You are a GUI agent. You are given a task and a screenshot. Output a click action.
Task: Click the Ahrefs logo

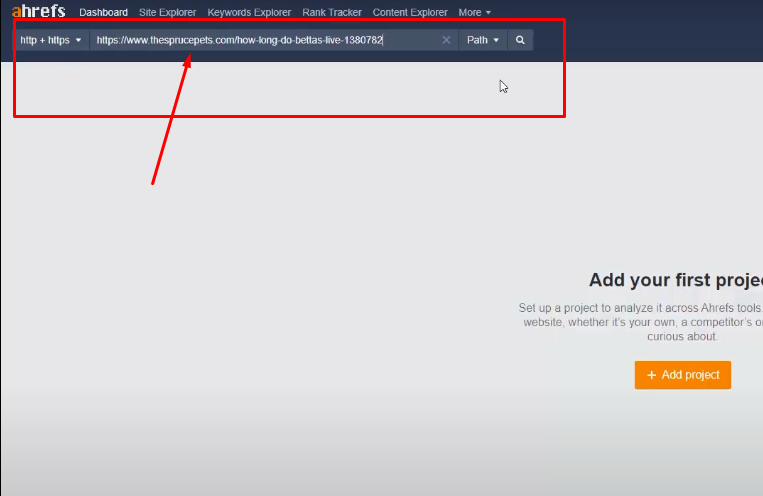point(38,11)
